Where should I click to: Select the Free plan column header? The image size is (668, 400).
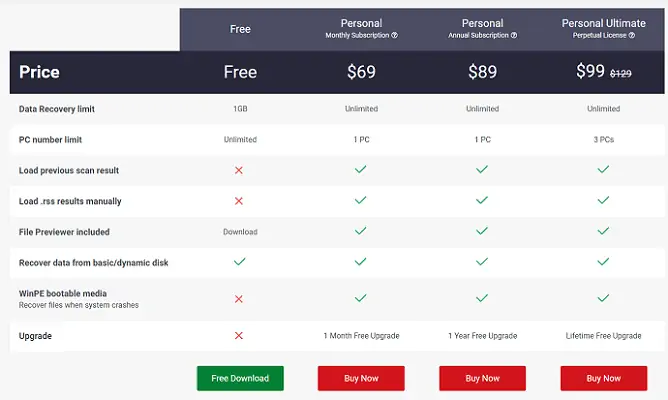point(240,29)
